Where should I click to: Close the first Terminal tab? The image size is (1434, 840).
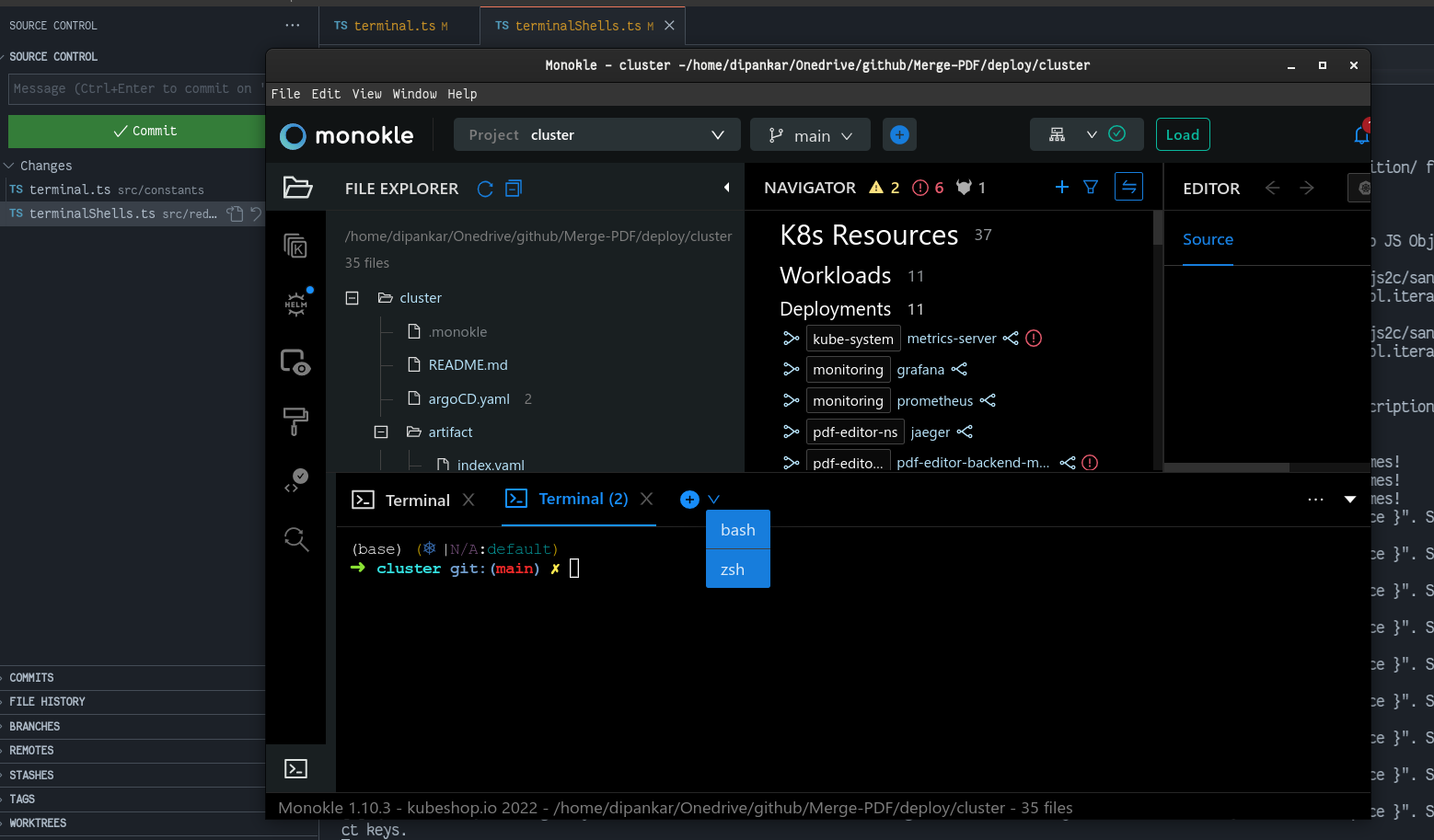pos(468,500)
